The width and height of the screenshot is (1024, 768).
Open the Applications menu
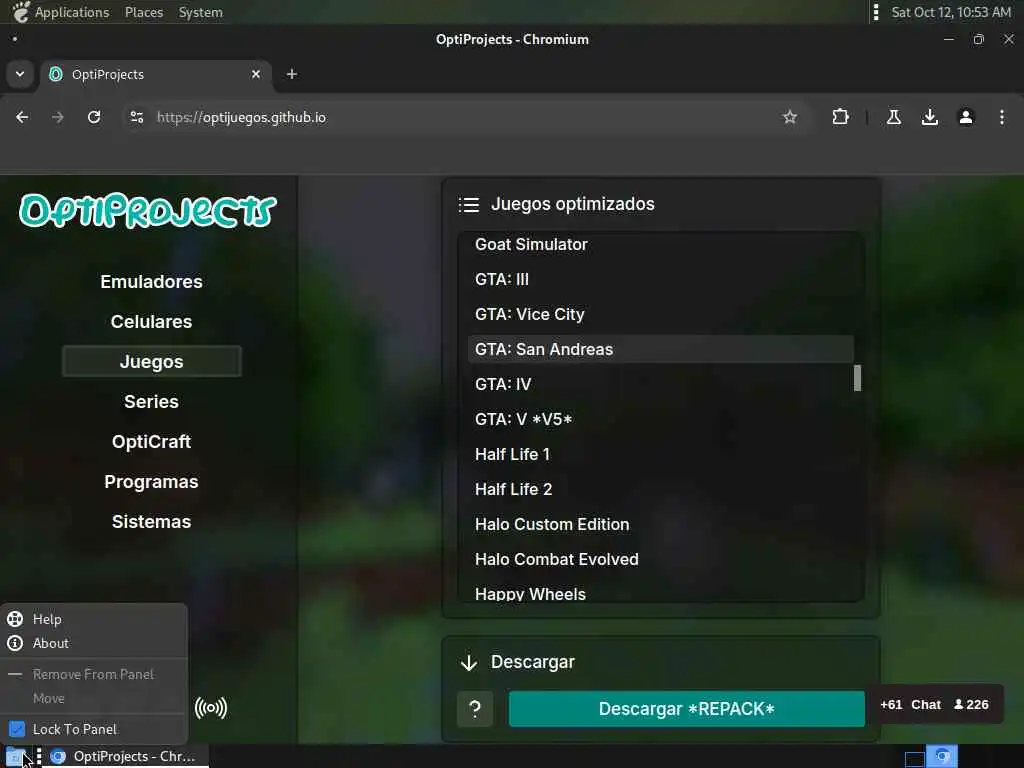coord(72,12)
